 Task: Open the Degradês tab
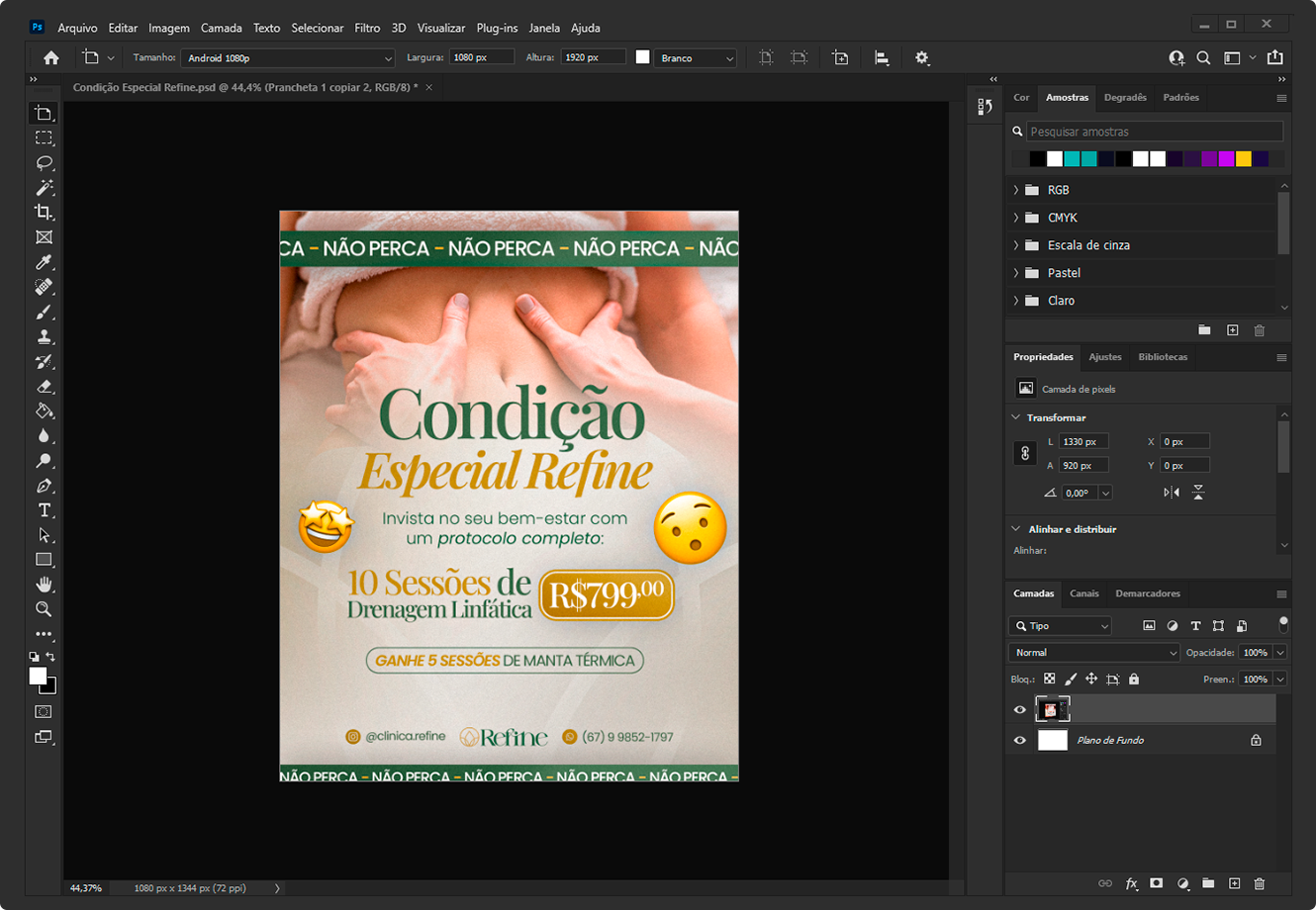point(1125,97)
